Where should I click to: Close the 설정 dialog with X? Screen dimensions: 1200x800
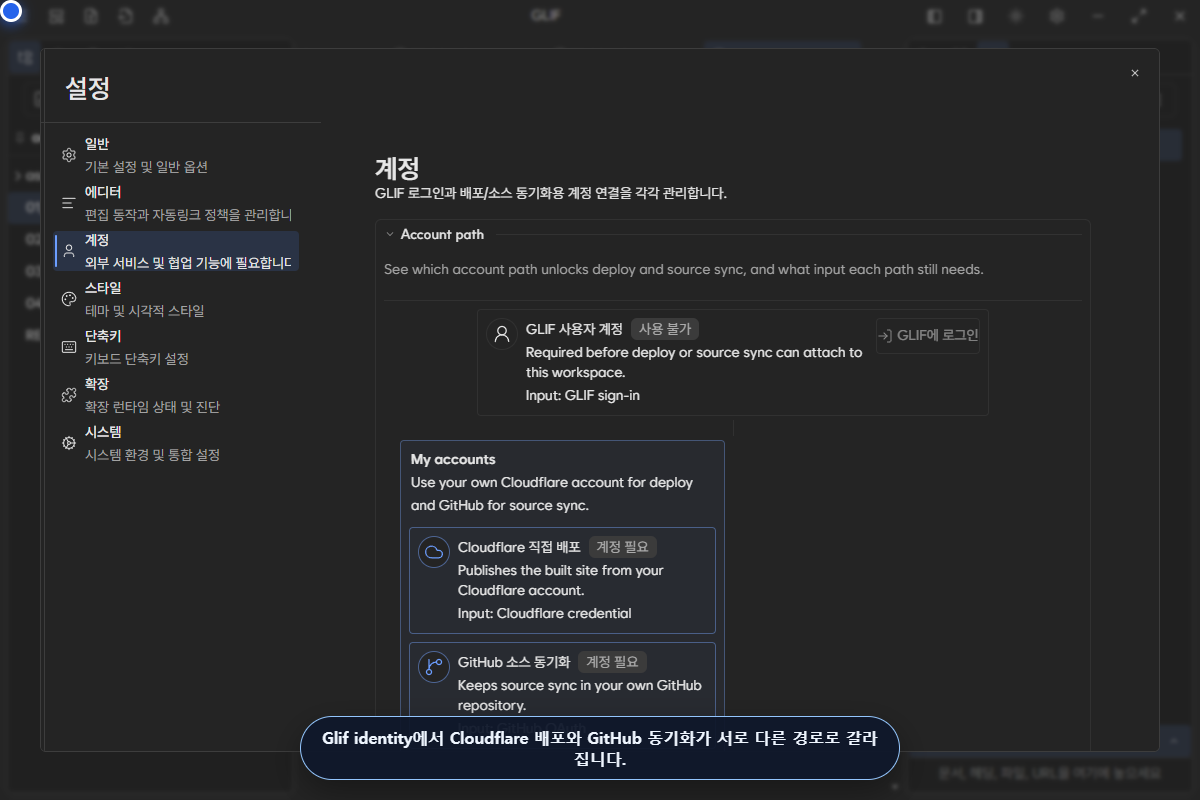1134,73
